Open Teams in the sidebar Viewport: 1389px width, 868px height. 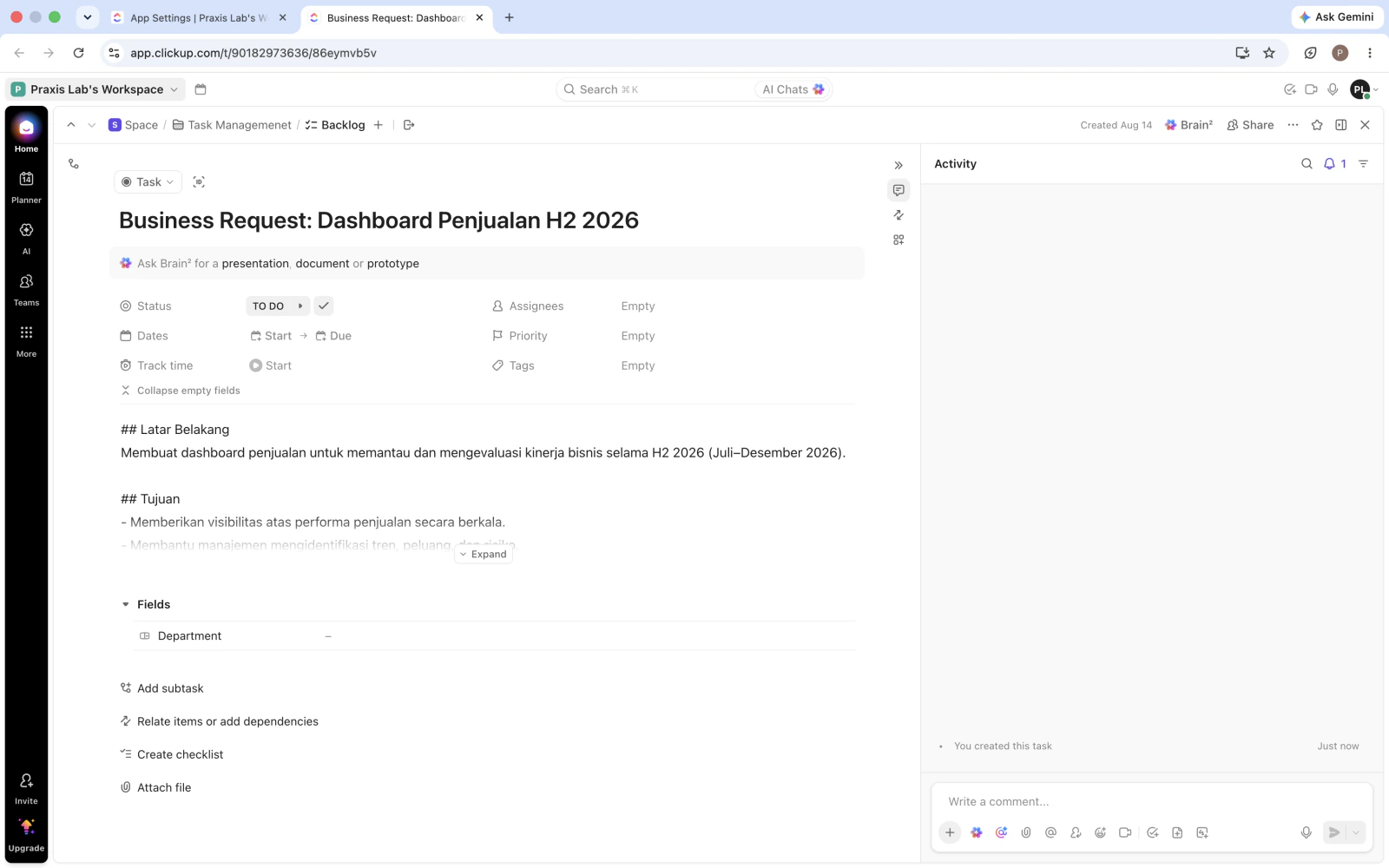(x=26, y=288)
